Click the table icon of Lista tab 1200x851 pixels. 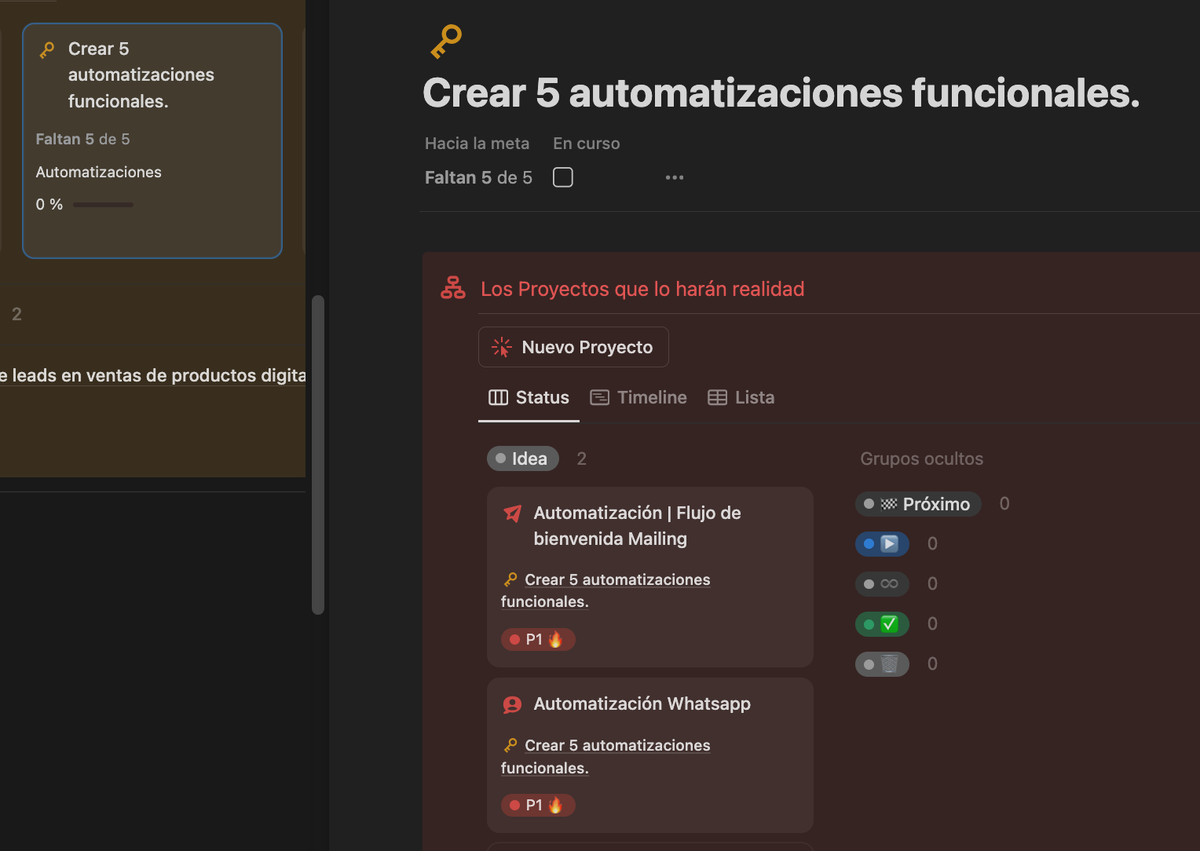717,398
